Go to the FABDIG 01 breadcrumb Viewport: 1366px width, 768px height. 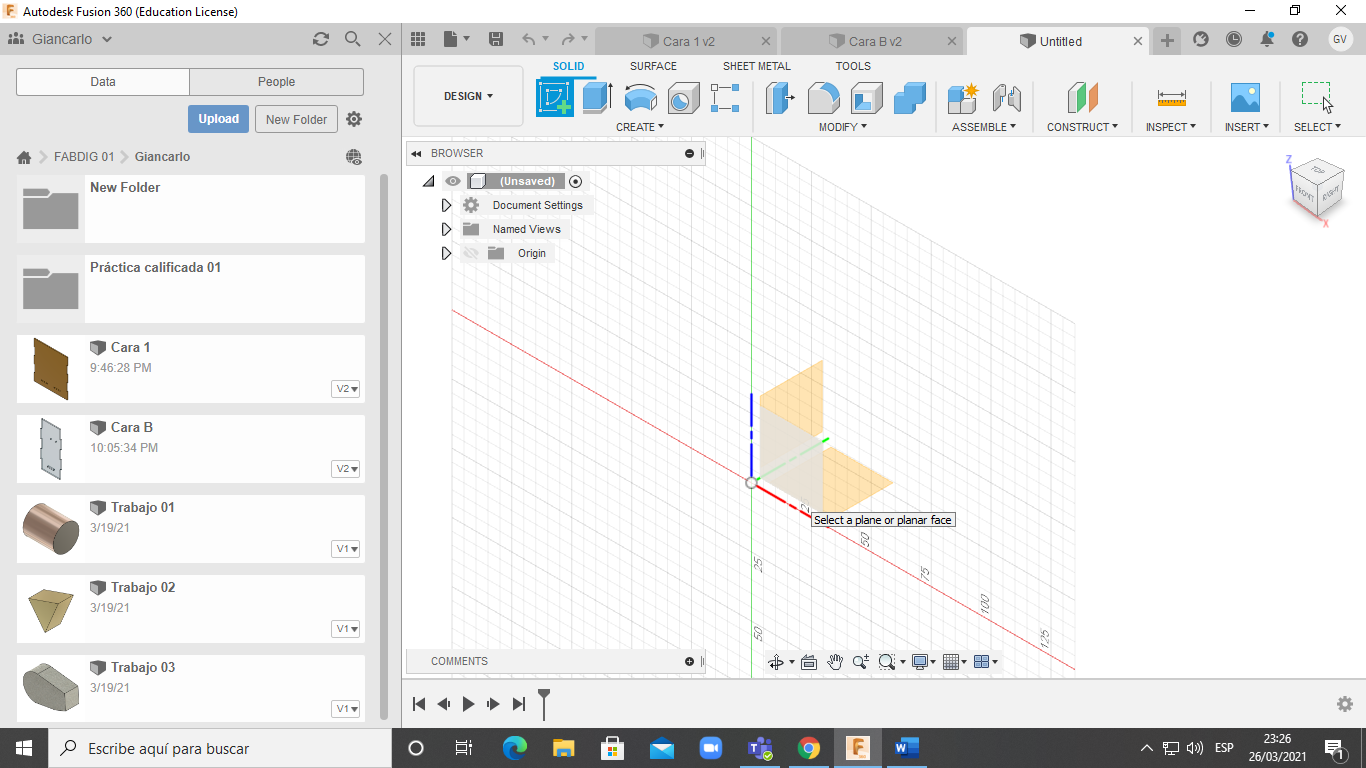pos(84,157)
